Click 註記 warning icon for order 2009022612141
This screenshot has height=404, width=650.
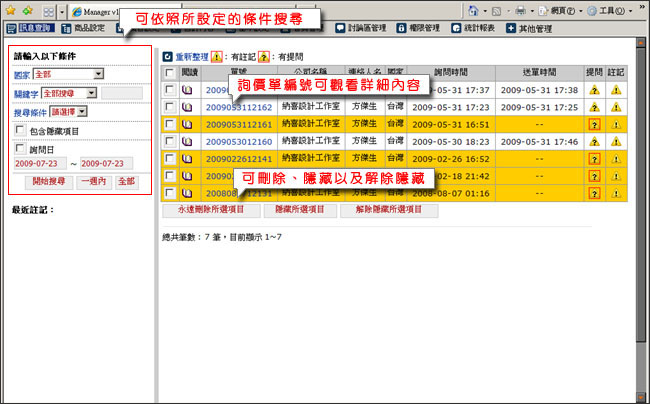(x=616, y=159)
